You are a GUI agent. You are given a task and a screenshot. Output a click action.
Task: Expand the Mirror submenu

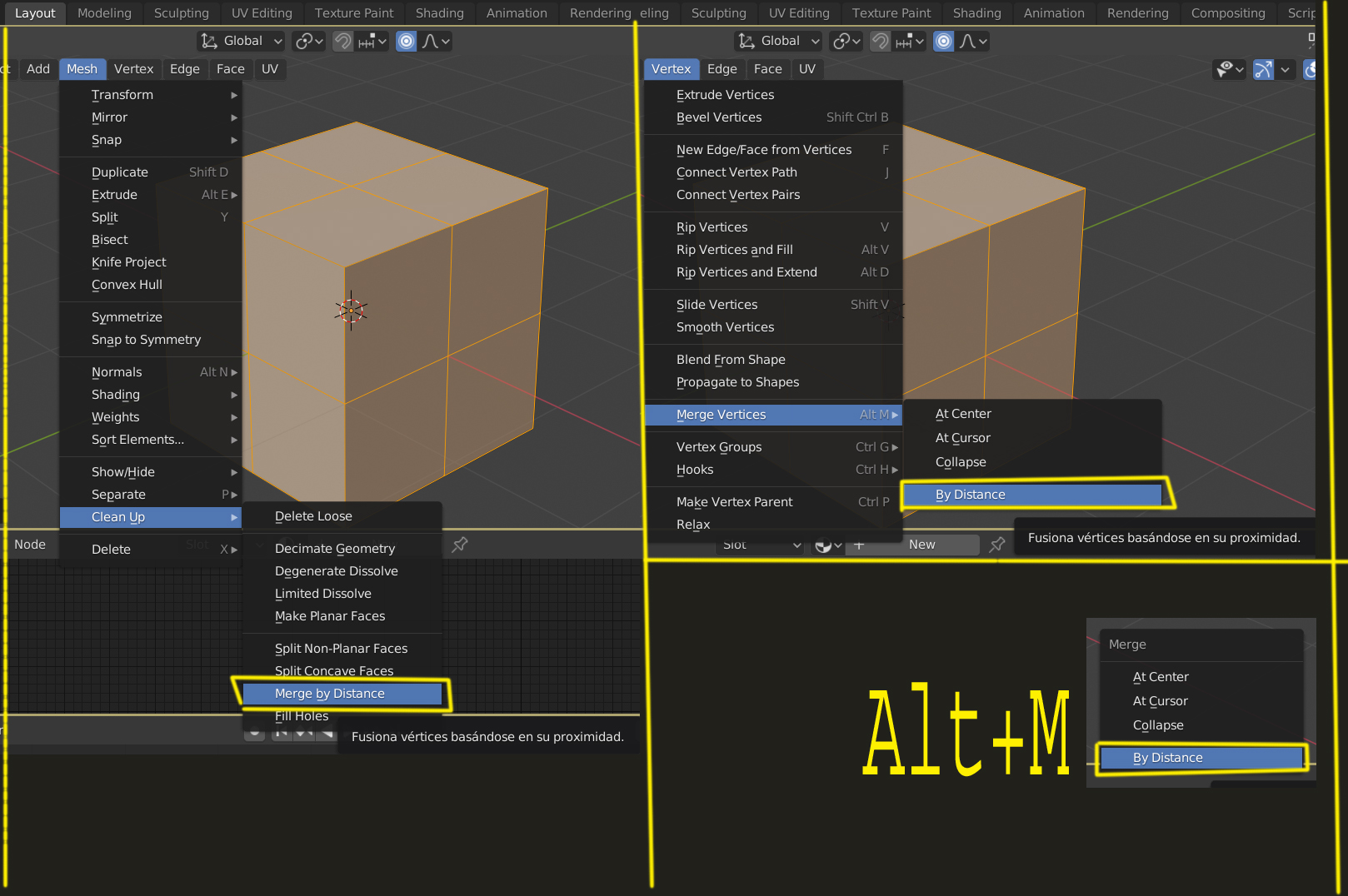click(x=150, y=117)
